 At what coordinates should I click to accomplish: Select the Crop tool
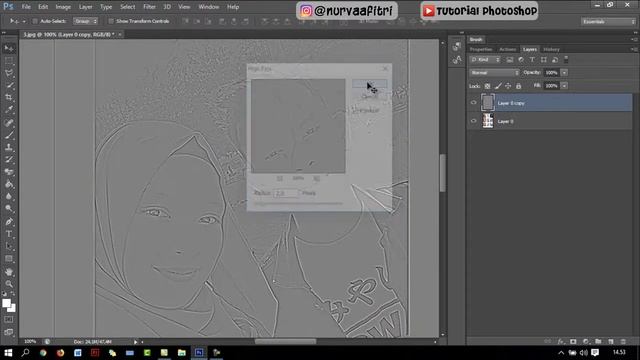point(9,98)
